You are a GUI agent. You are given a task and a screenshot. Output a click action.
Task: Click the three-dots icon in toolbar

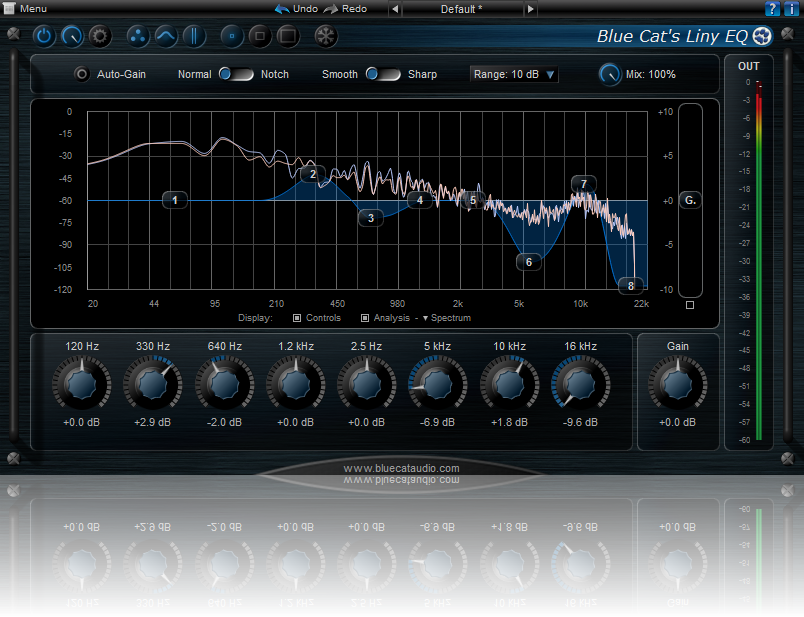click(x=138, y=37)
